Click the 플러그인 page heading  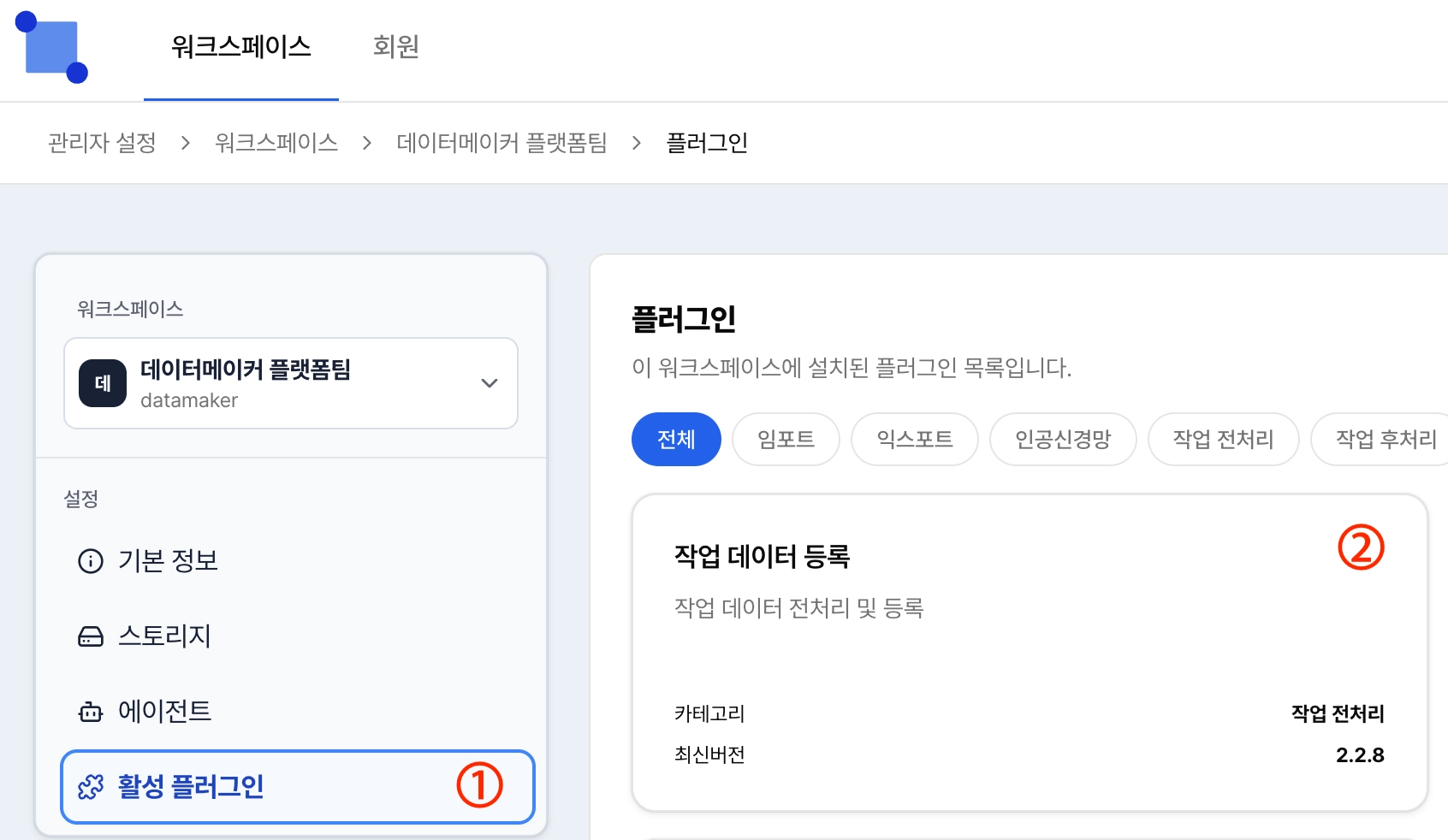684,319
